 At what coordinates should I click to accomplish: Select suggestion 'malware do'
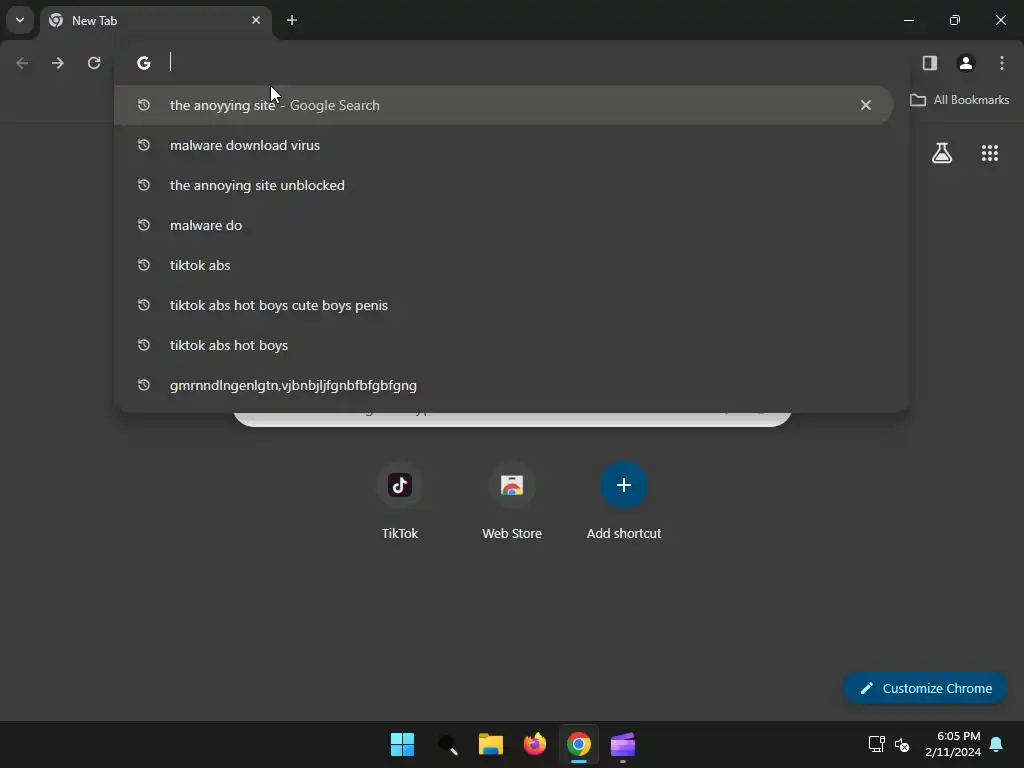pyautogui.click(x=503, y=225)
